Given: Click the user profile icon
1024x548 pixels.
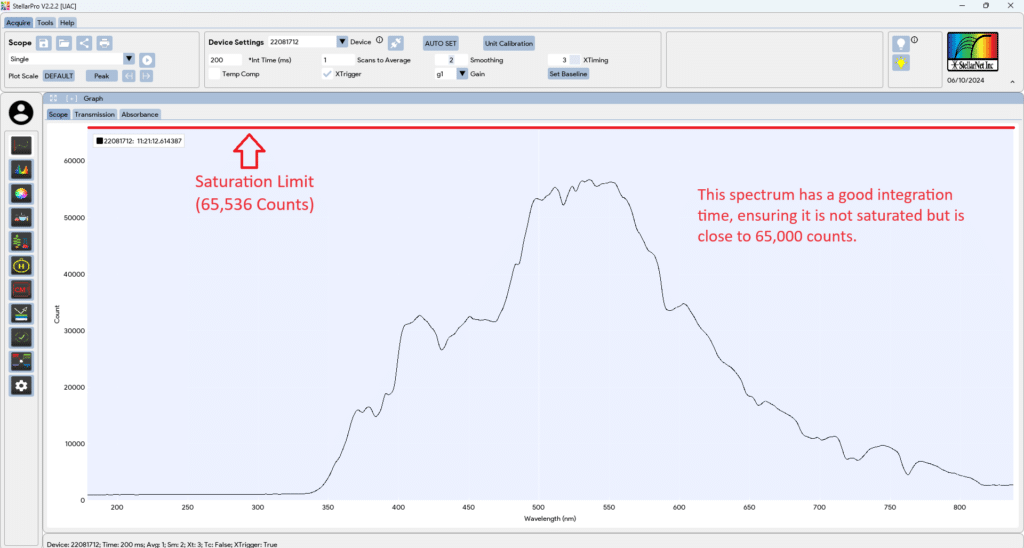Looking at the screenshot, I should pyautogui.click(x=21, y=113).
